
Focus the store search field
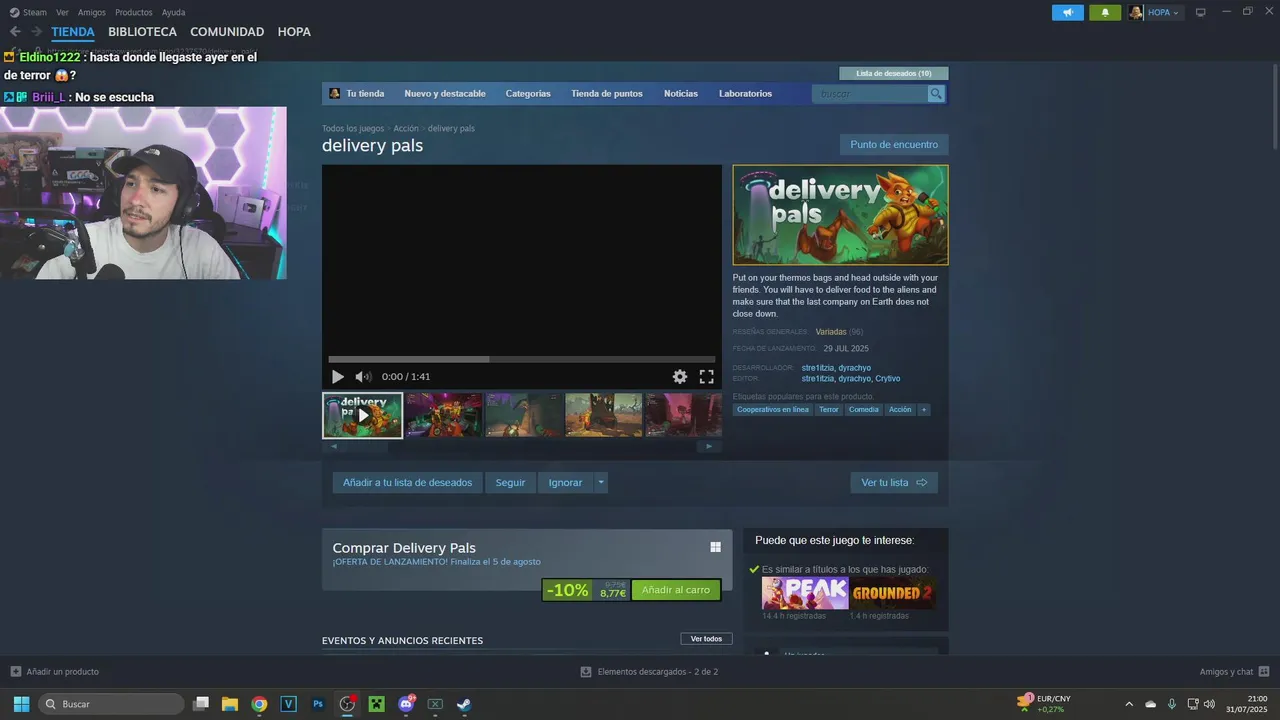click(x=870, y=93)
